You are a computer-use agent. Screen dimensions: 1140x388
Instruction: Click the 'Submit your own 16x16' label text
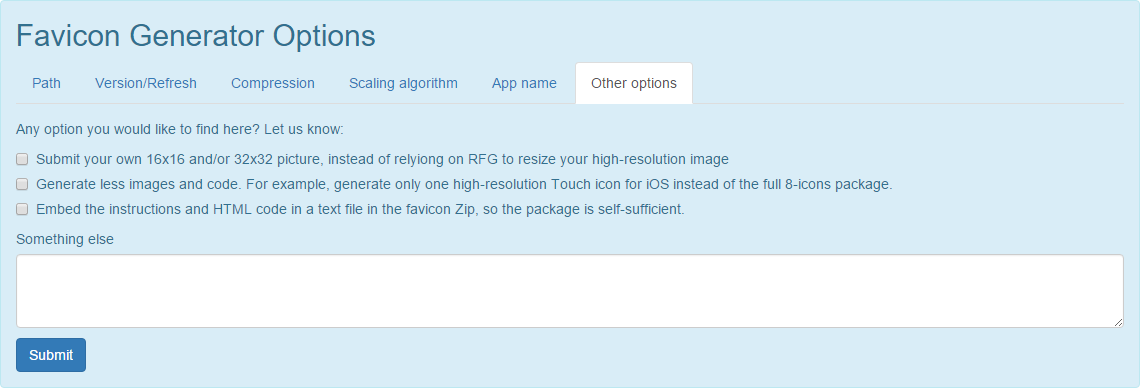click(x=382, y=159)
